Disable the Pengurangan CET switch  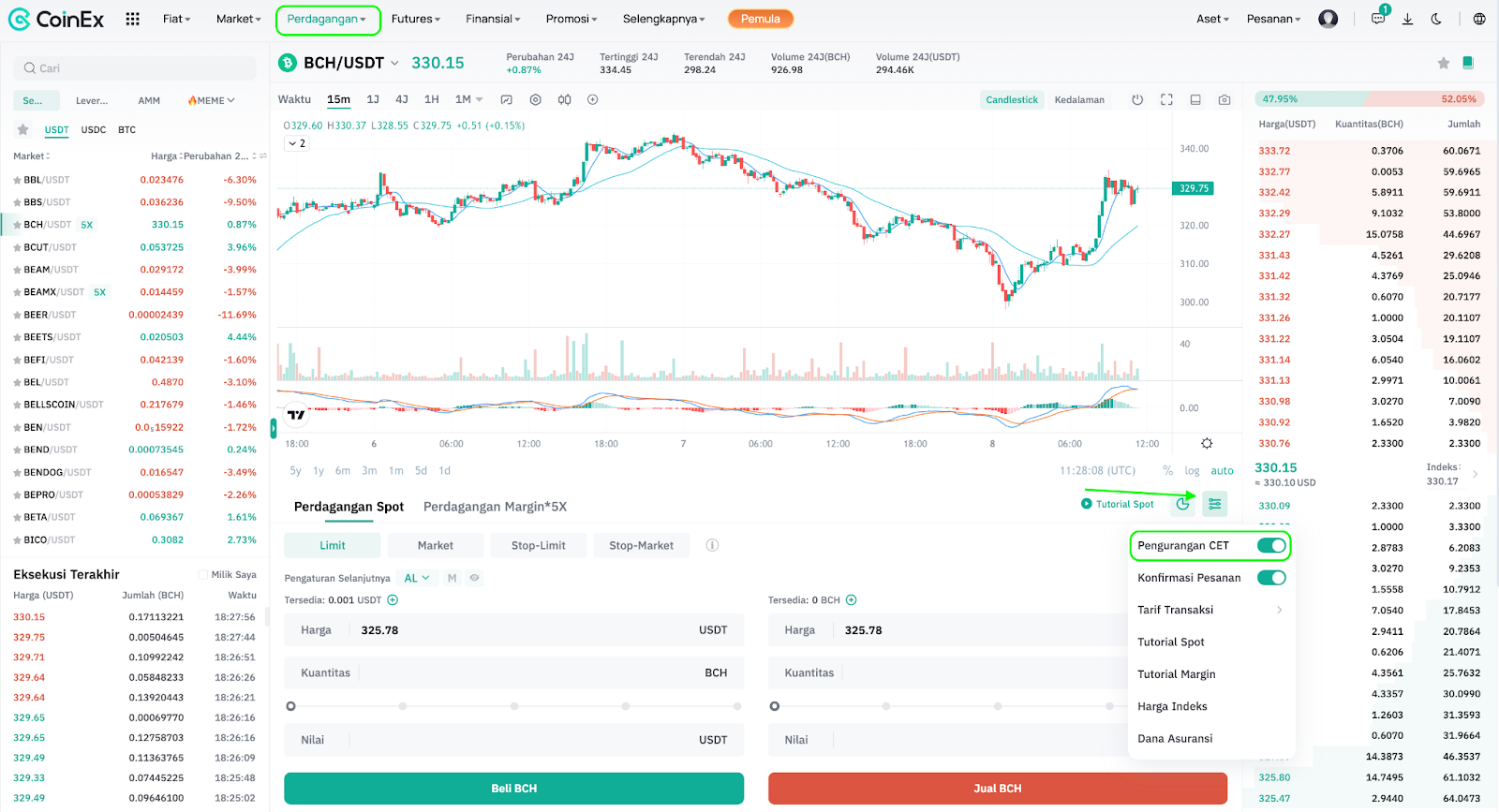pyautogui.click(x=1271, y=545)
